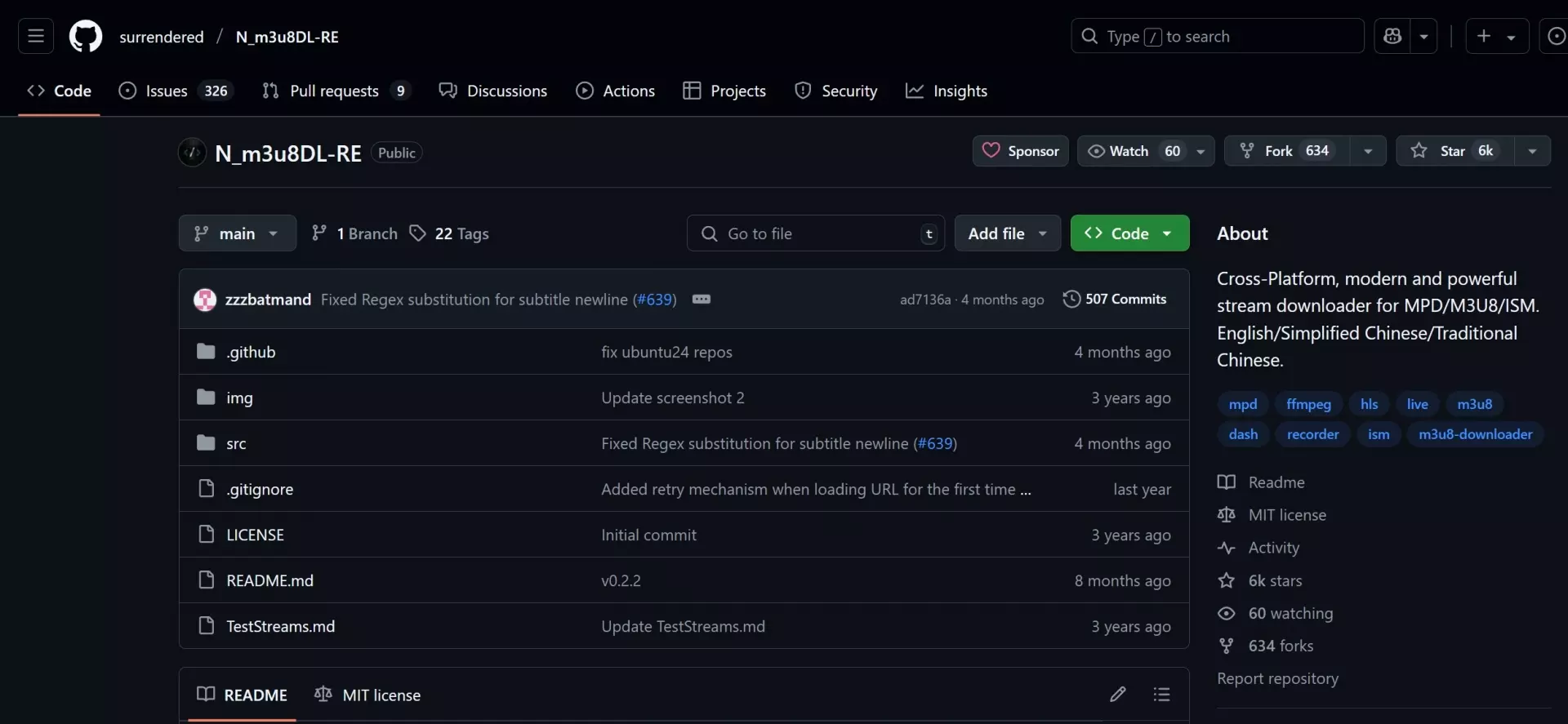Open the Security tab

[x=836, y=91]
